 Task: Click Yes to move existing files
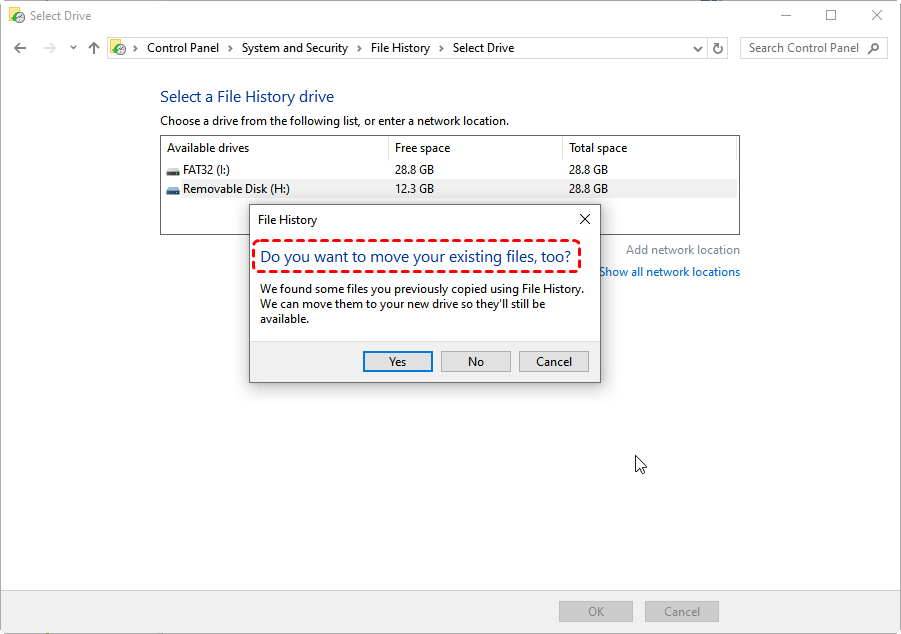click(398, 362)
